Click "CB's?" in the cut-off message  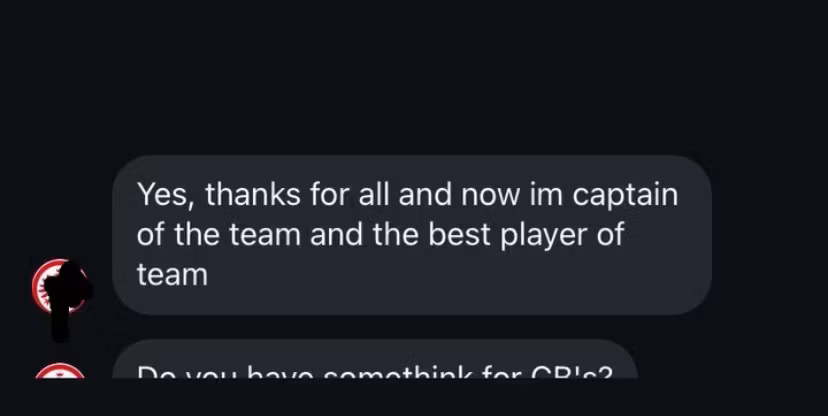tap(572, 373)
